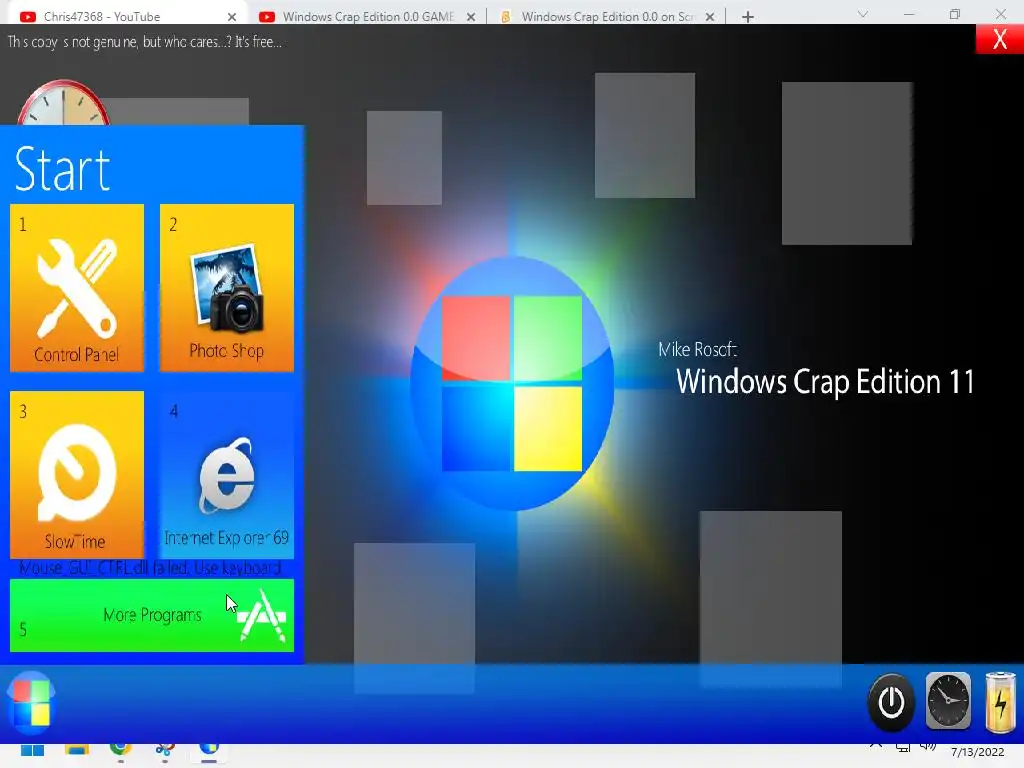Click the 7/13/2022 date in system tray
1024x768 pixels.
coord(977,752)
